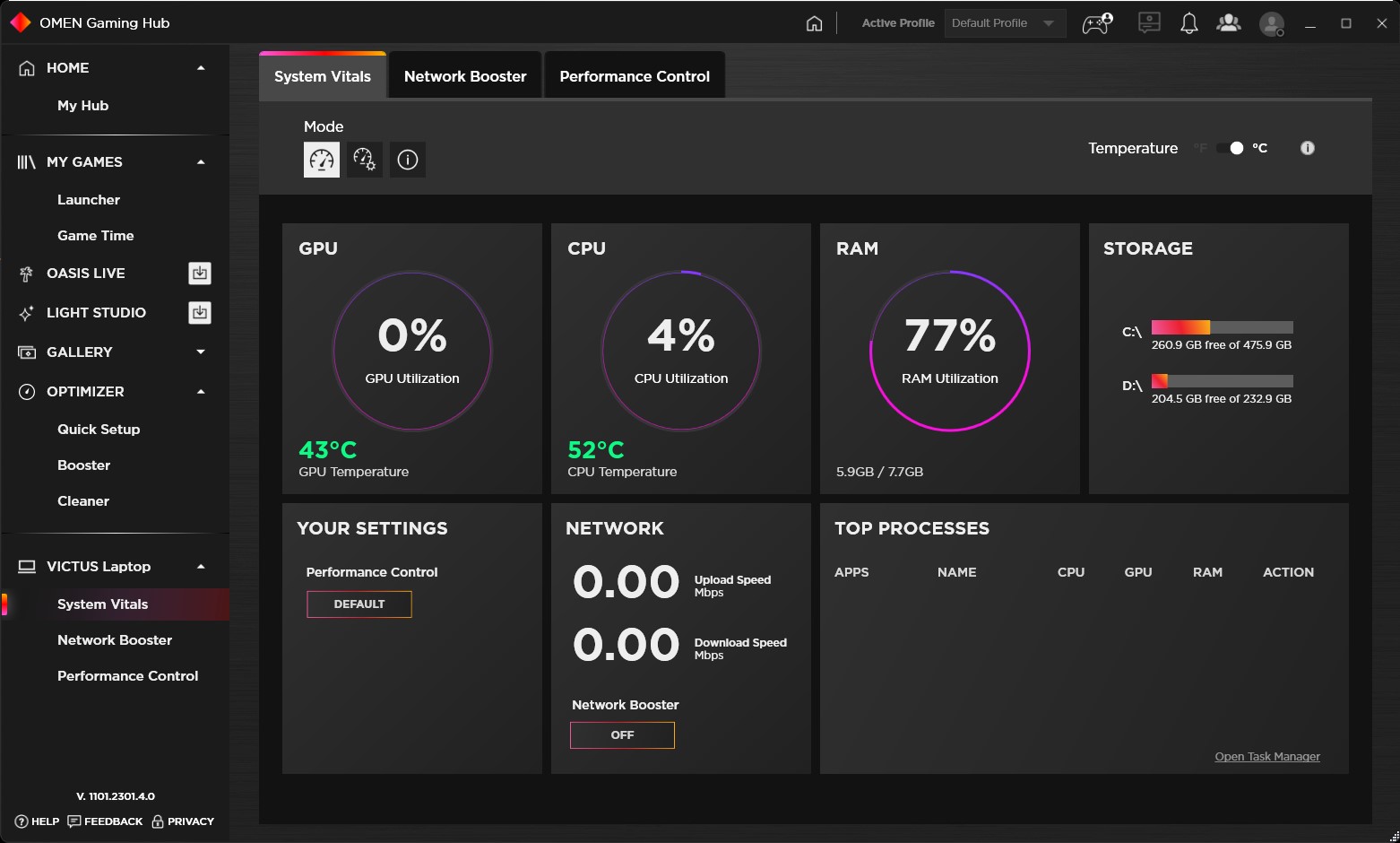The width and height of the screenshot is (1400, 843).
Task: Click the D:\ storage usage bar
Action: click(1222, 381)
